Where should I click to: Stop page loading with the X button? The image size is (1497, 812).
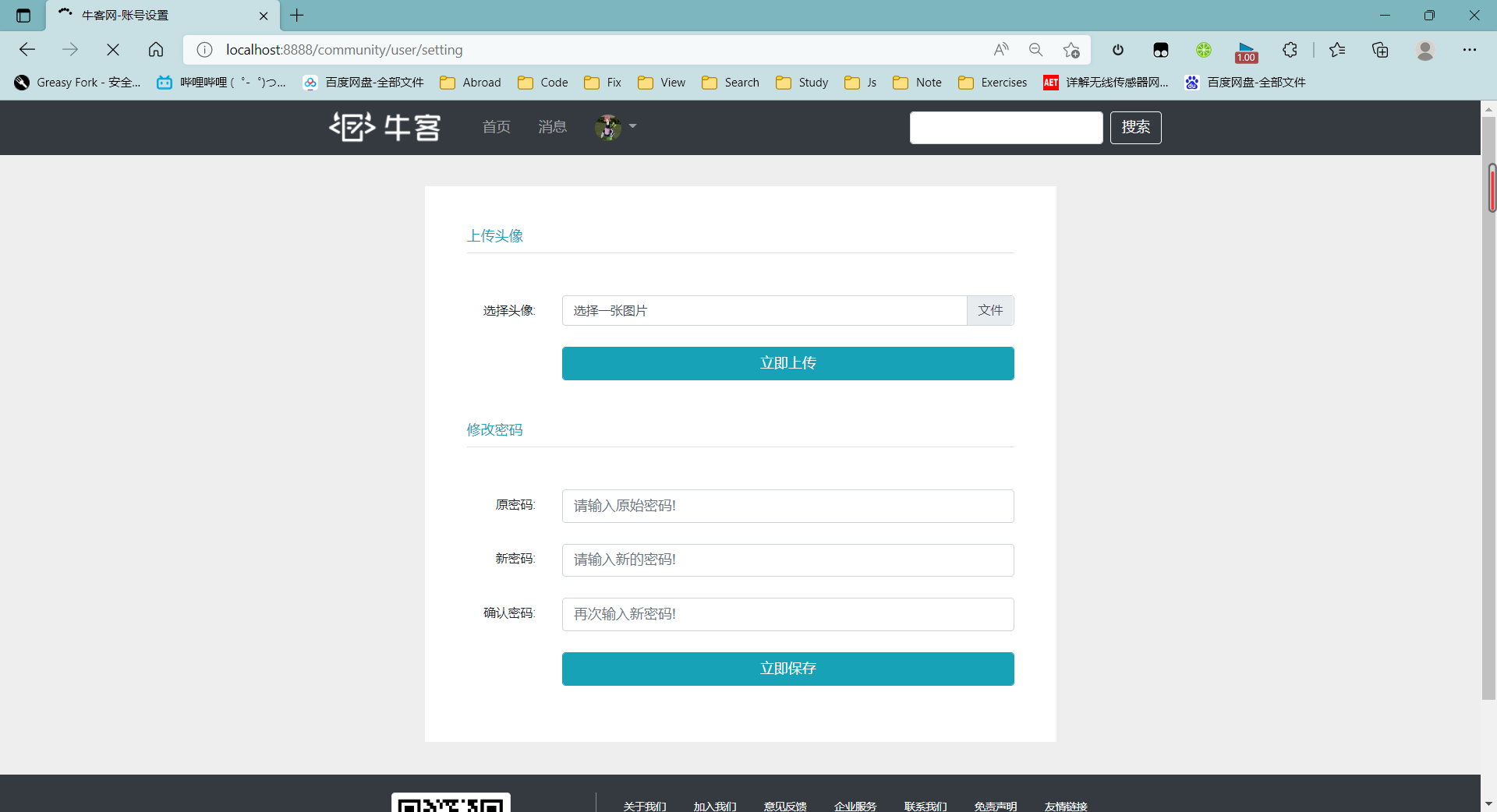tap(113, 50)
